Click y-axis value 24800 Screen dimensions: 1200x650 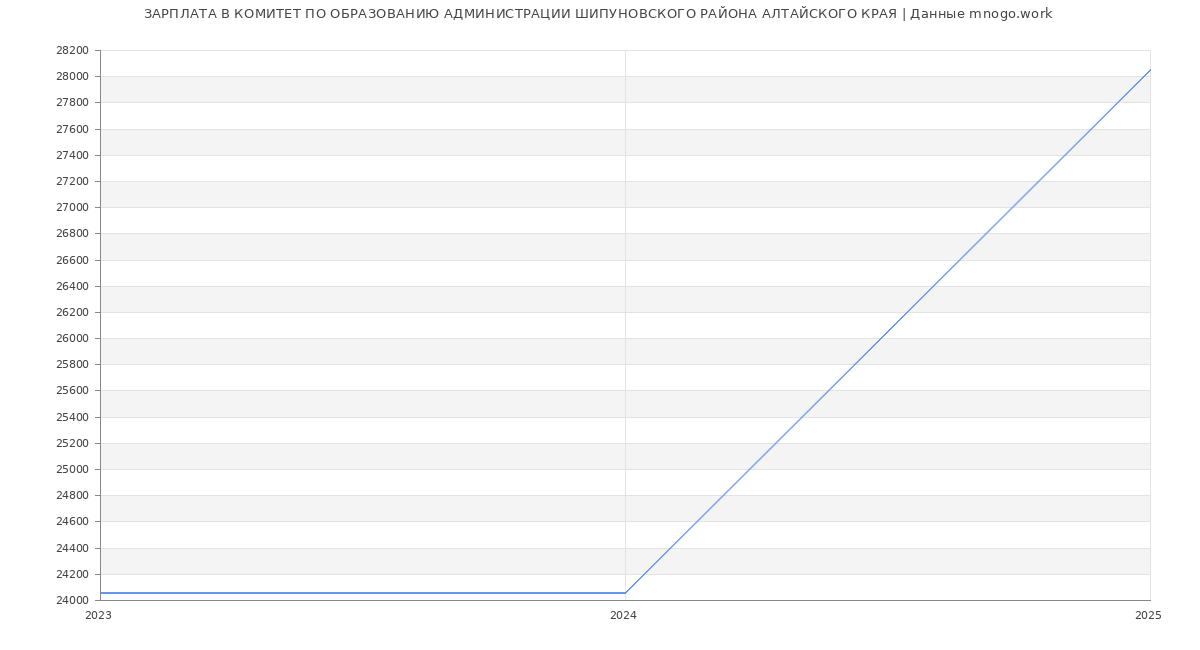point(72,495)
